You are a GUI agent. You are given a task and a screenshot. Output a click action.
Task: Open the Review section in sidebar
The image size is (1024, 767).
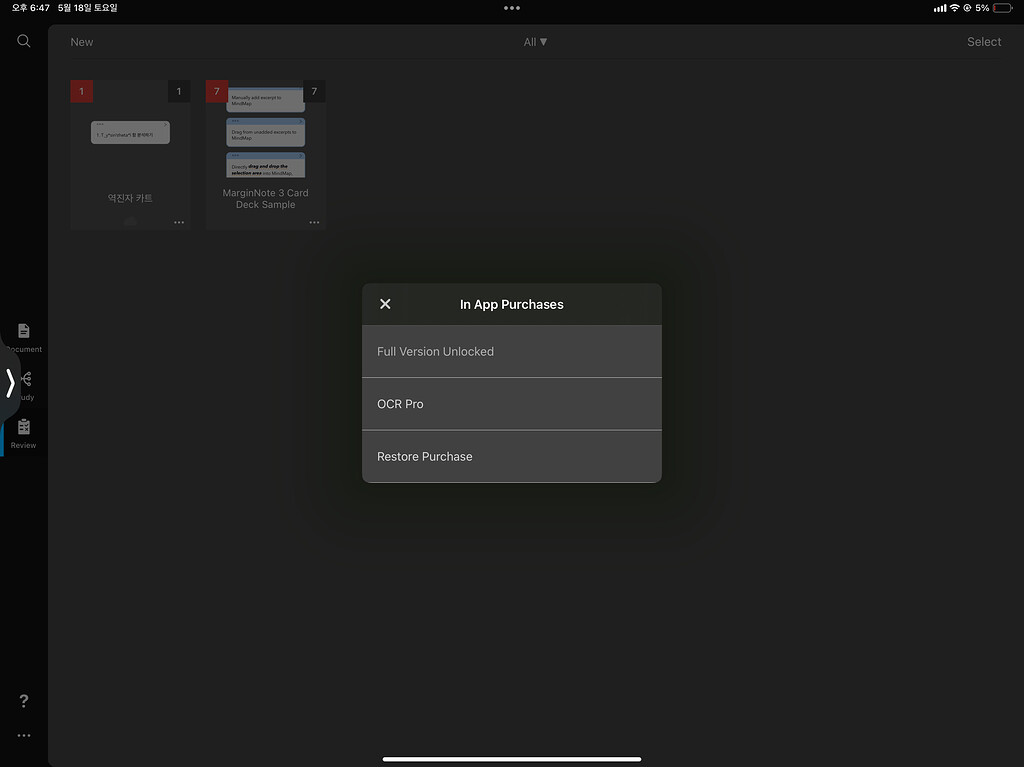[x=24, y=432]
